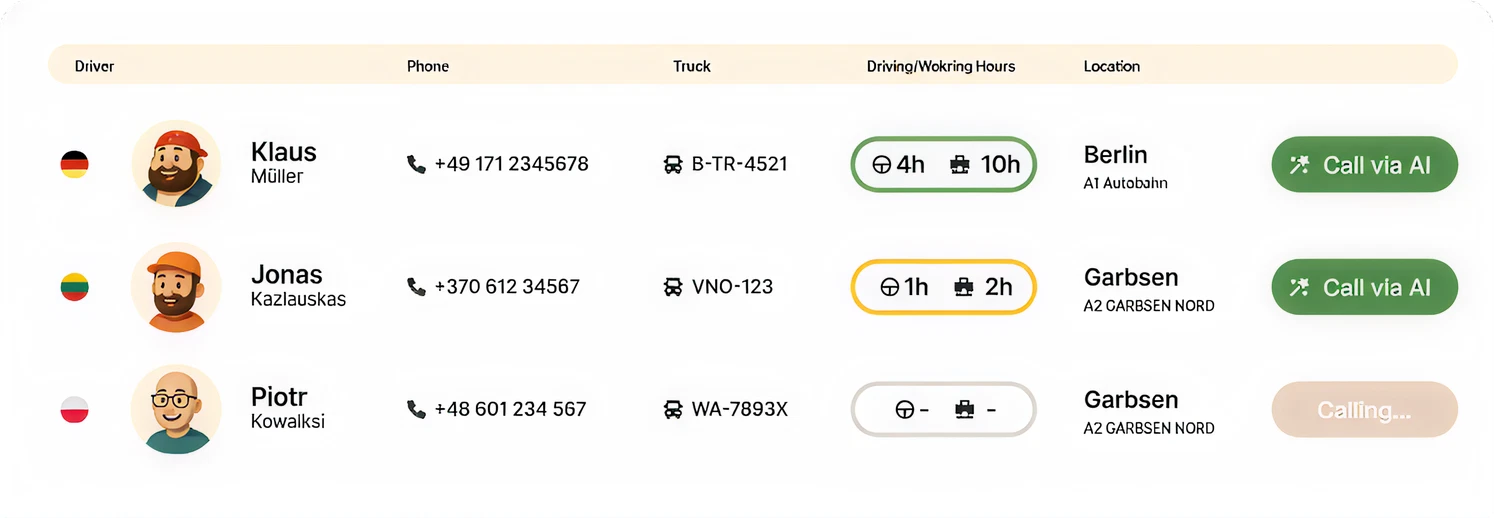This screenshot has width=1494, height=518.
Task: Open the phone number +48 601 234 567
Action: [x=510, y=409]
